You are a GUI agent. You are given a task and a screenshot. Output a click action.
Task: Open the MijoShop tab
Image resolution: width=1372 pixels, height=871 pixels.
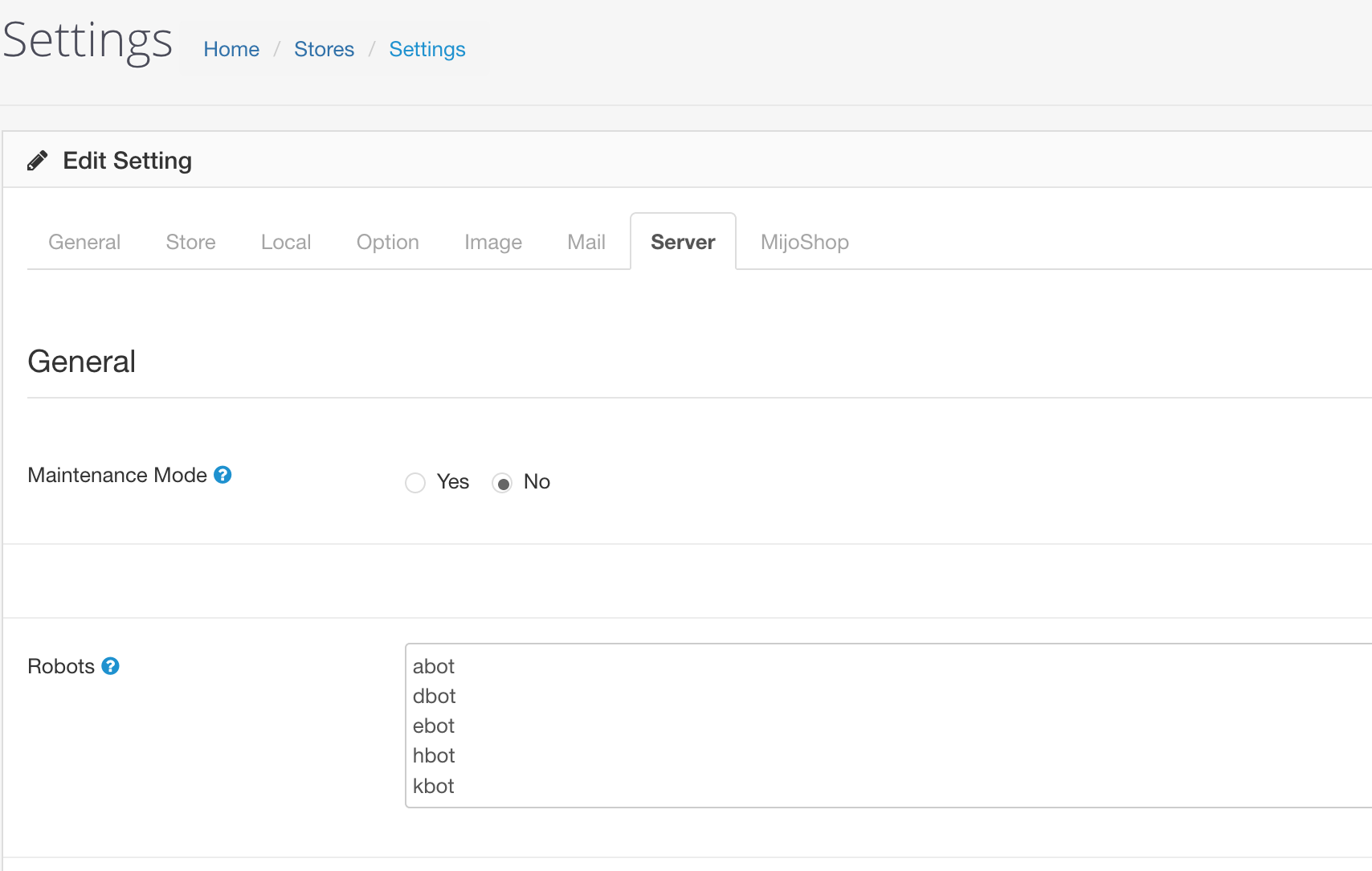point(805,242)
